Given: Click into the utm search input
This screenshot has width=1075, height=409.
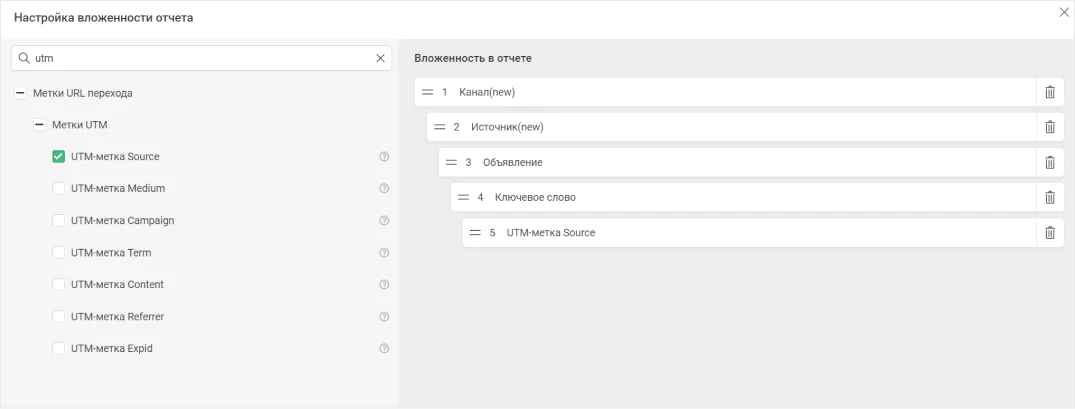Looking at the screenshot, I should pos(200,58).
